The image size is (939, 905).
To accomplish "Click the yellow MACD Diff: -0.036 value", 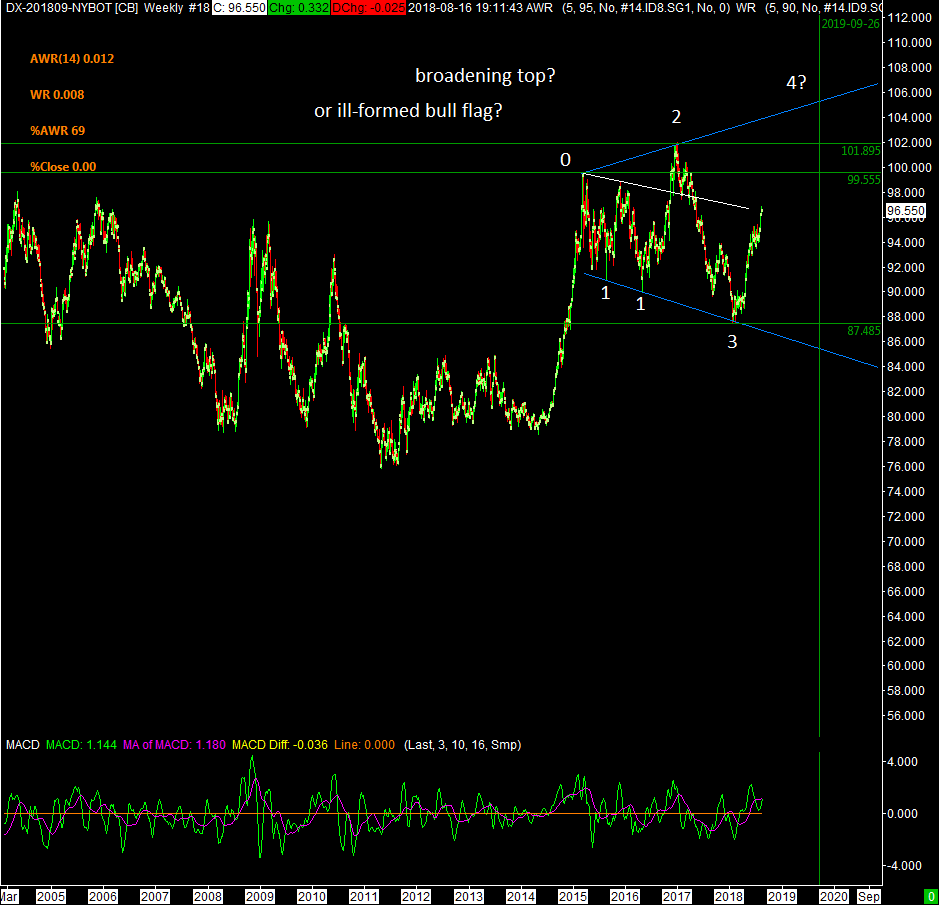I will (x=280, y=745).
